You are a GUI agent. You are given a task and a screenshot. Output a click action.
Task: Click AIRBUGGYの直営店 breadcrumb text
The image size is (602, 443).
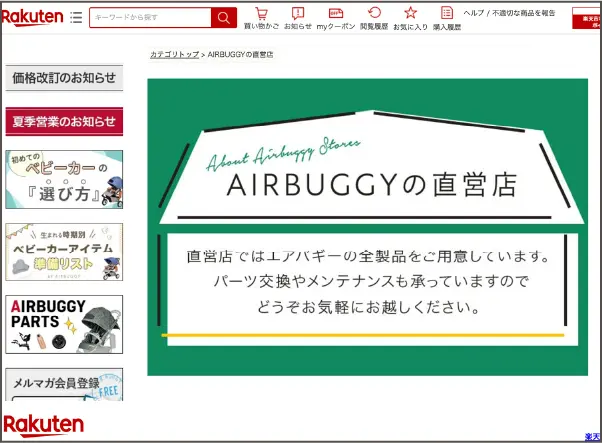pyautogui.click(x=240, y=55)
